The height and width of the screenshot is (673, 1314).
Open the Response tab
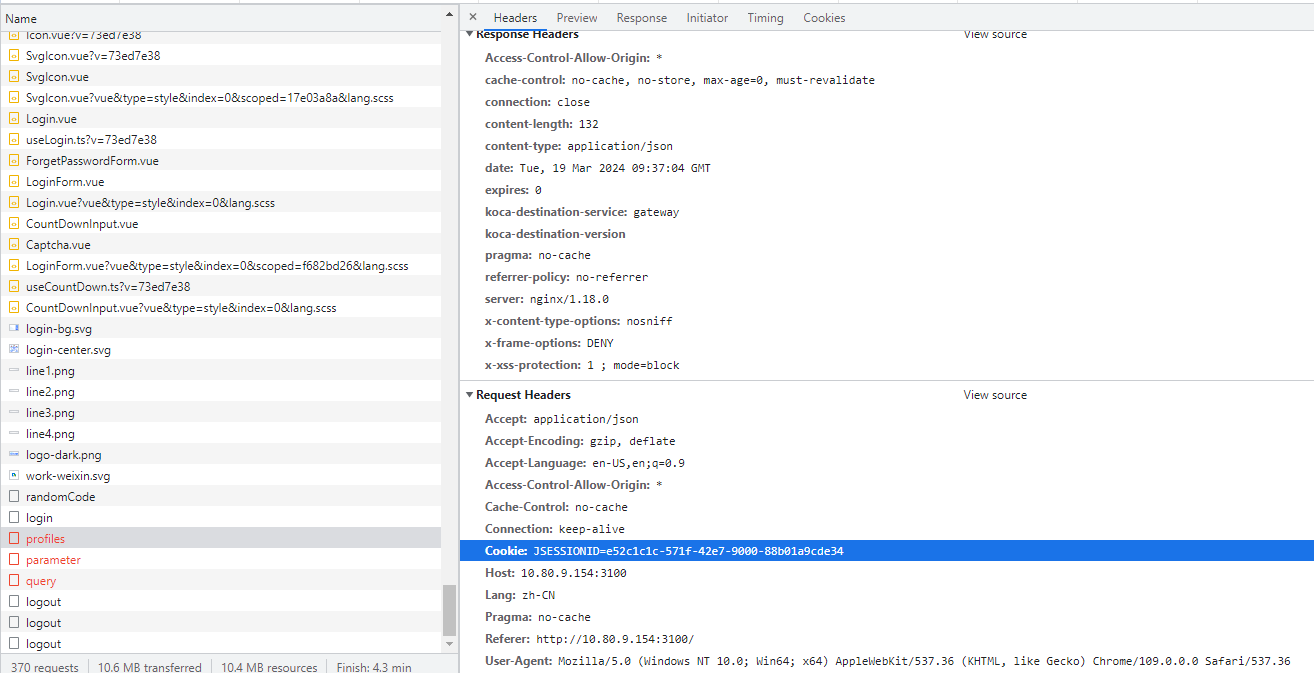641,18
